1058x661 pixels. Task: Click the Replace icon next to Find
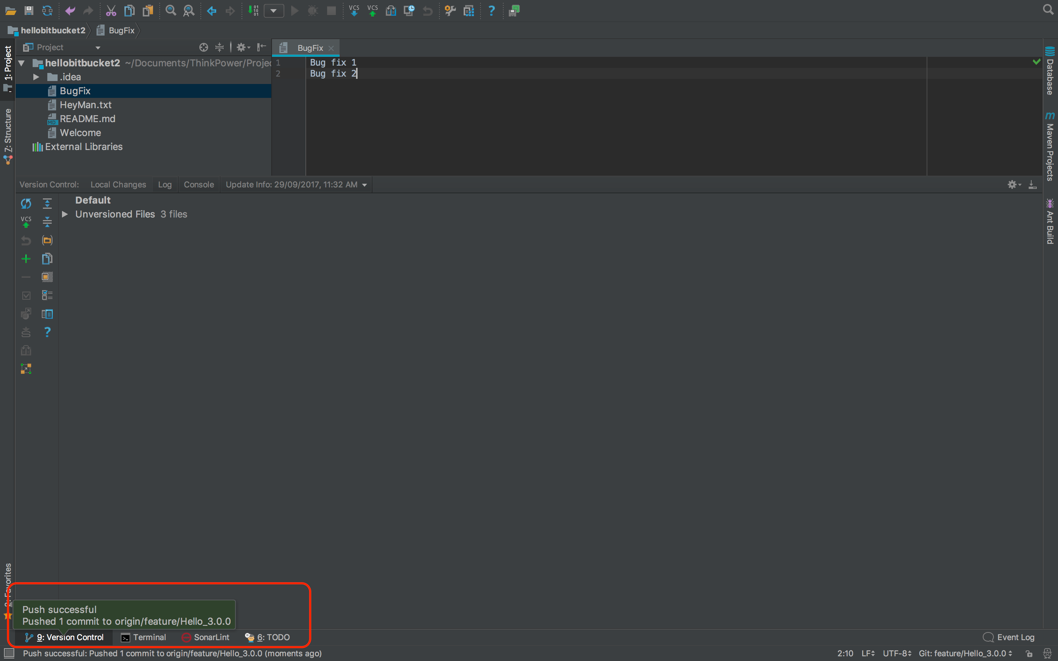(x=189, y=11)
